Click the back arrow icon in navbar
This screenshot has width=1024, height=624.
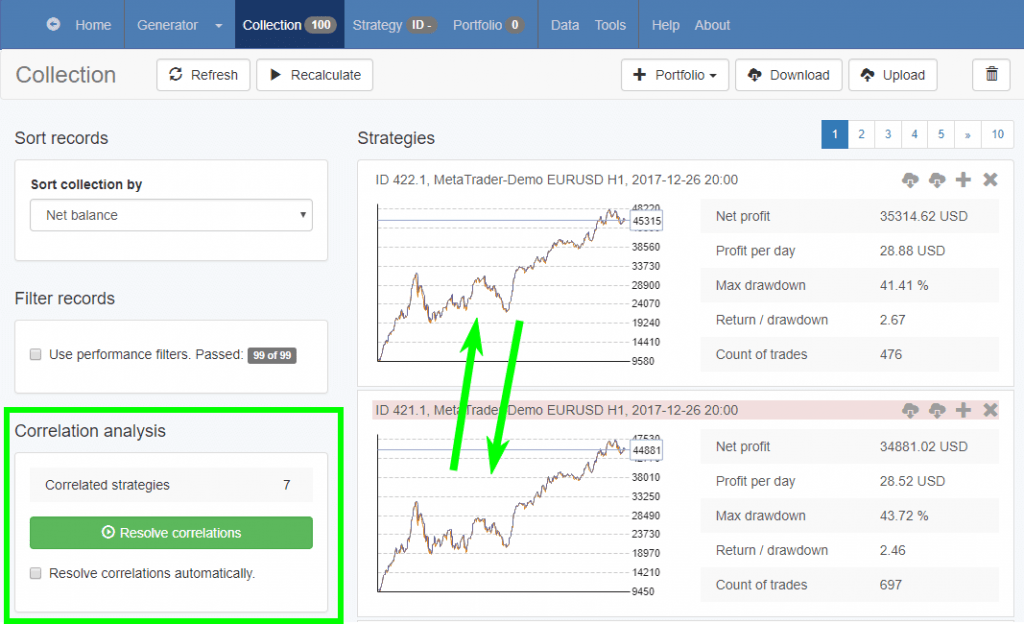point(53,25)
